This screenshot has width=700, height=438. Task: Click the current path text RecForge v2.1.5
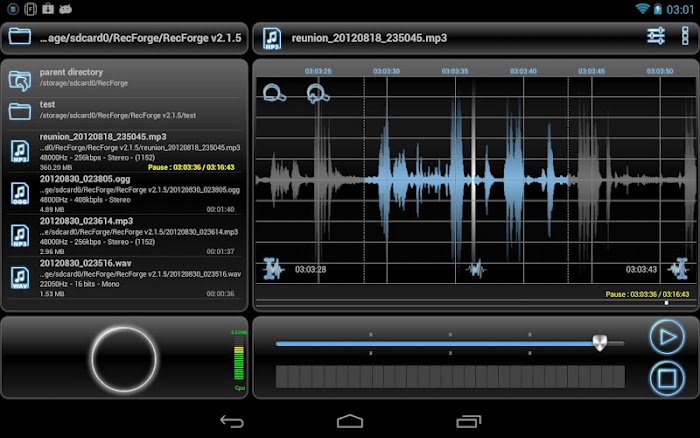(141, 38)
